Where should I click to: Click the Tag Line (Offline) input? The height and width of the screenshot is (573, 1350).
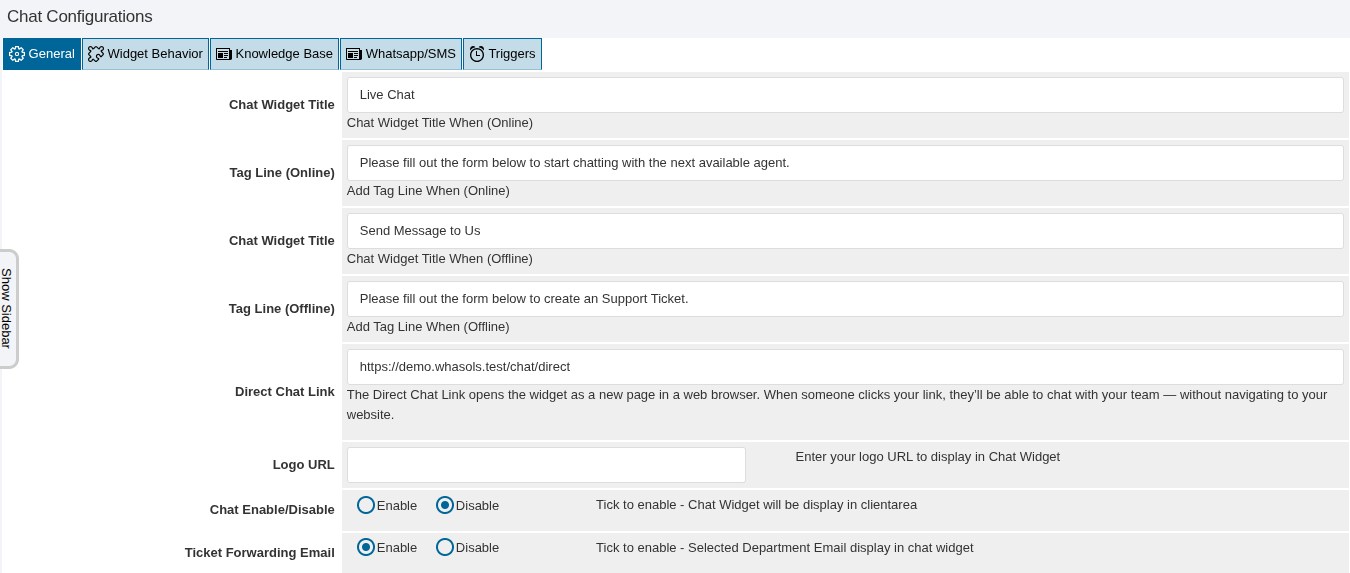(845, 299)
